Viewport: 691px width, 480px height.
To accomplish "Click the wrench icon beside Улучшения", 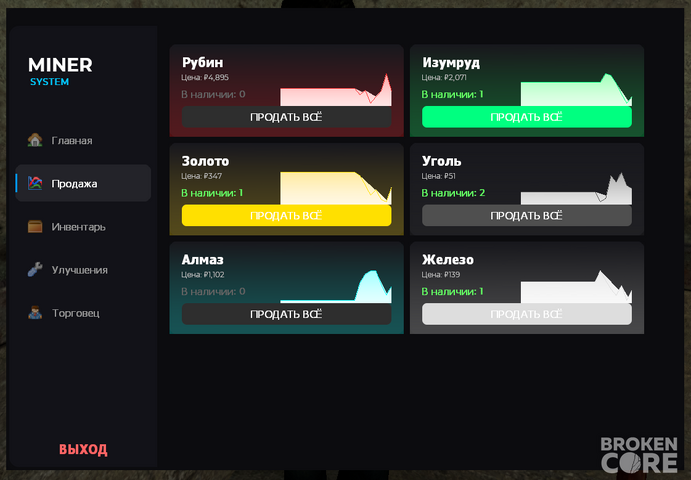I will coord(35,269).
